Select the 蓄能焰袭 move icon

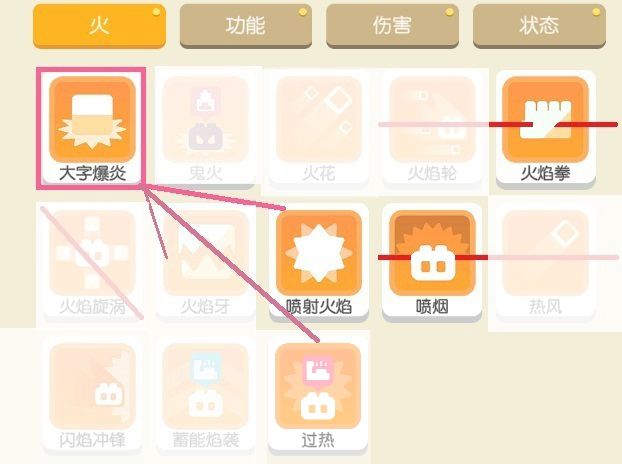tap(205, 386)
